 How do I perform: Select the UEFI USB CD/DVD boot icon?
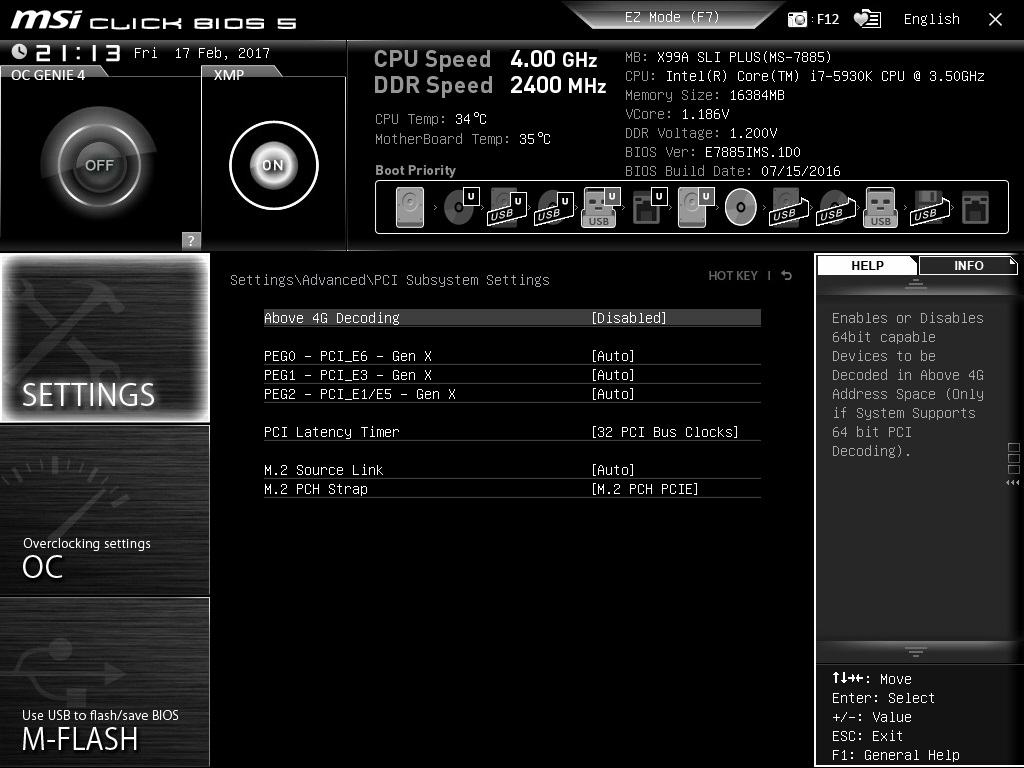pos(554,208)
